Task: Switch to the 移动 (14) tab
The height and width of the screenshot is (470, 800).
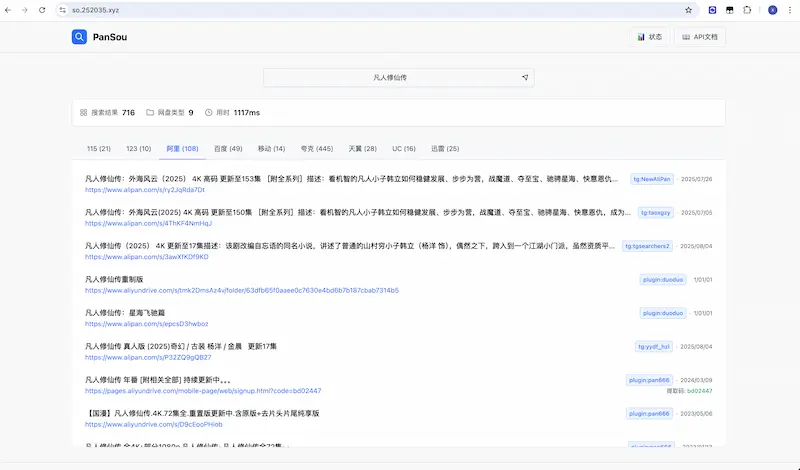Action: 271,149
